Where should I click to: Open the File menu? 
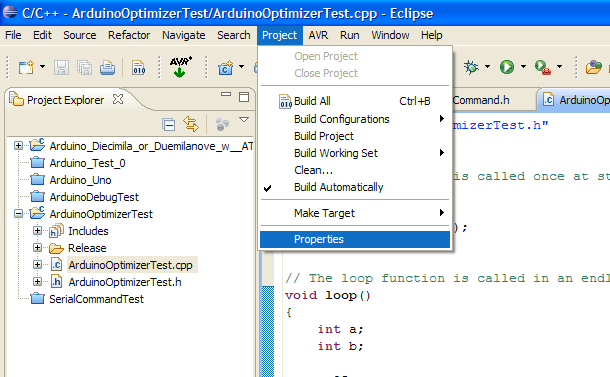tap(13, 35)
